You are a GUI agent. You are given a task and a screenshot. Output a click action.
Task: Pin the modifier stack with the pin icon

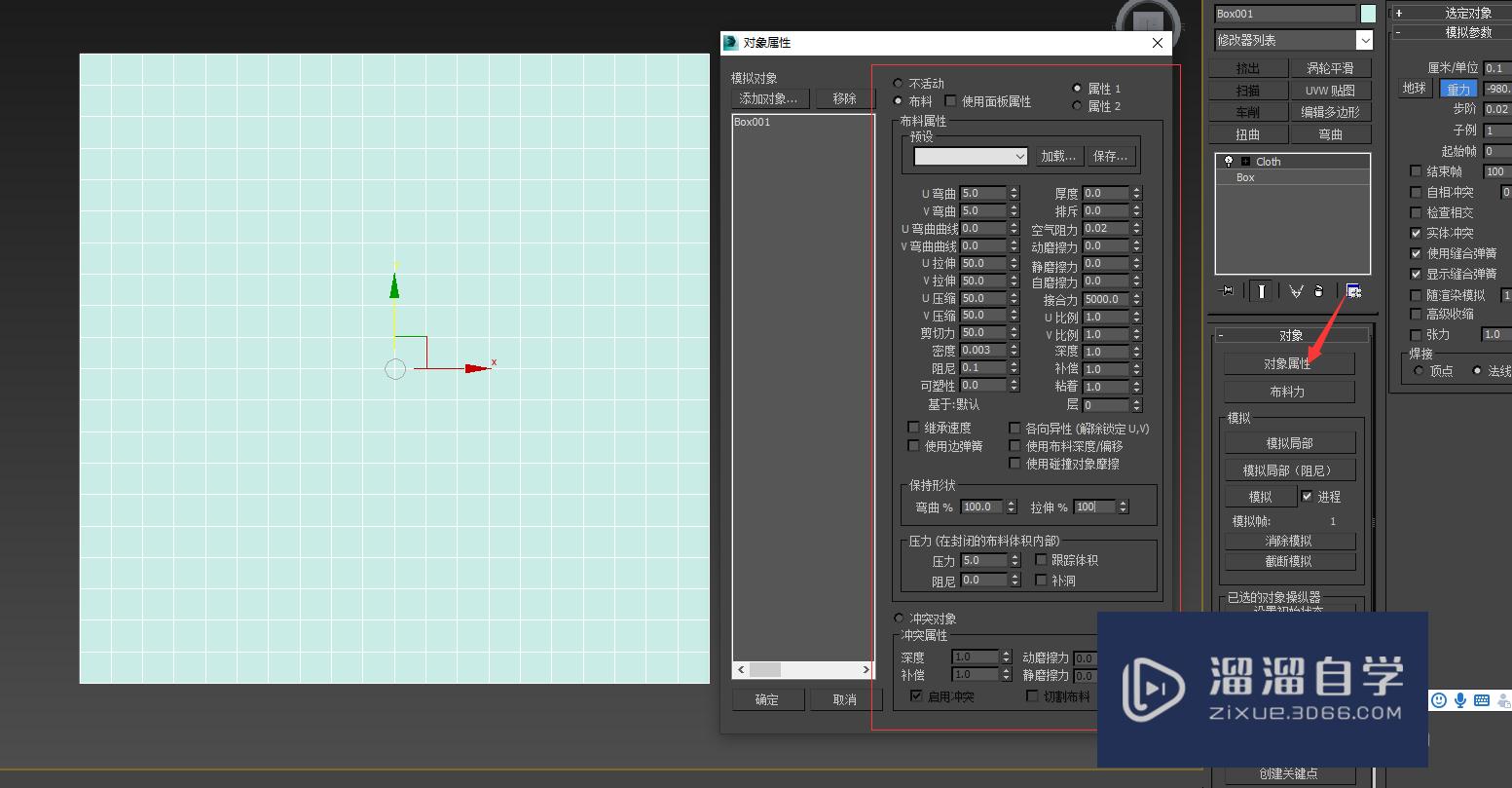[x=1228, y=290]
